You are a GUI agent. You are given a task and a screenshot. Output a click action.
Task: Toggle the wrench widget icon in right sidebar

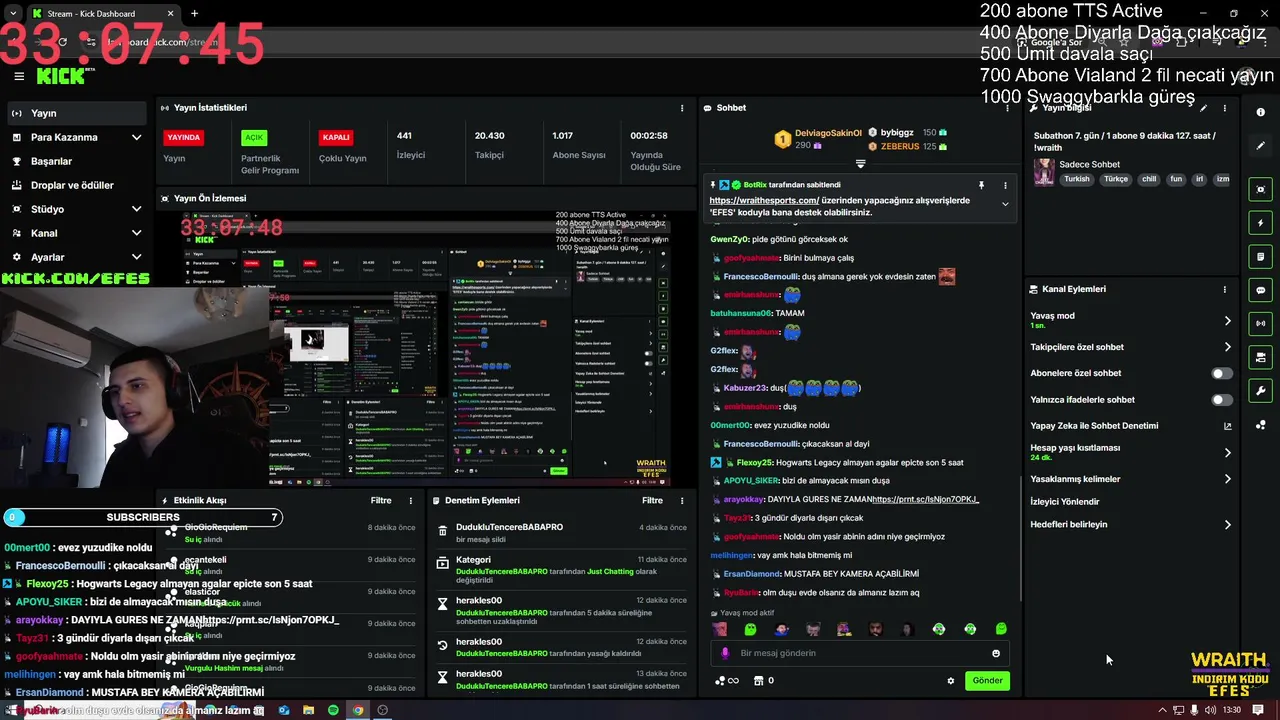click(1261, 391)
